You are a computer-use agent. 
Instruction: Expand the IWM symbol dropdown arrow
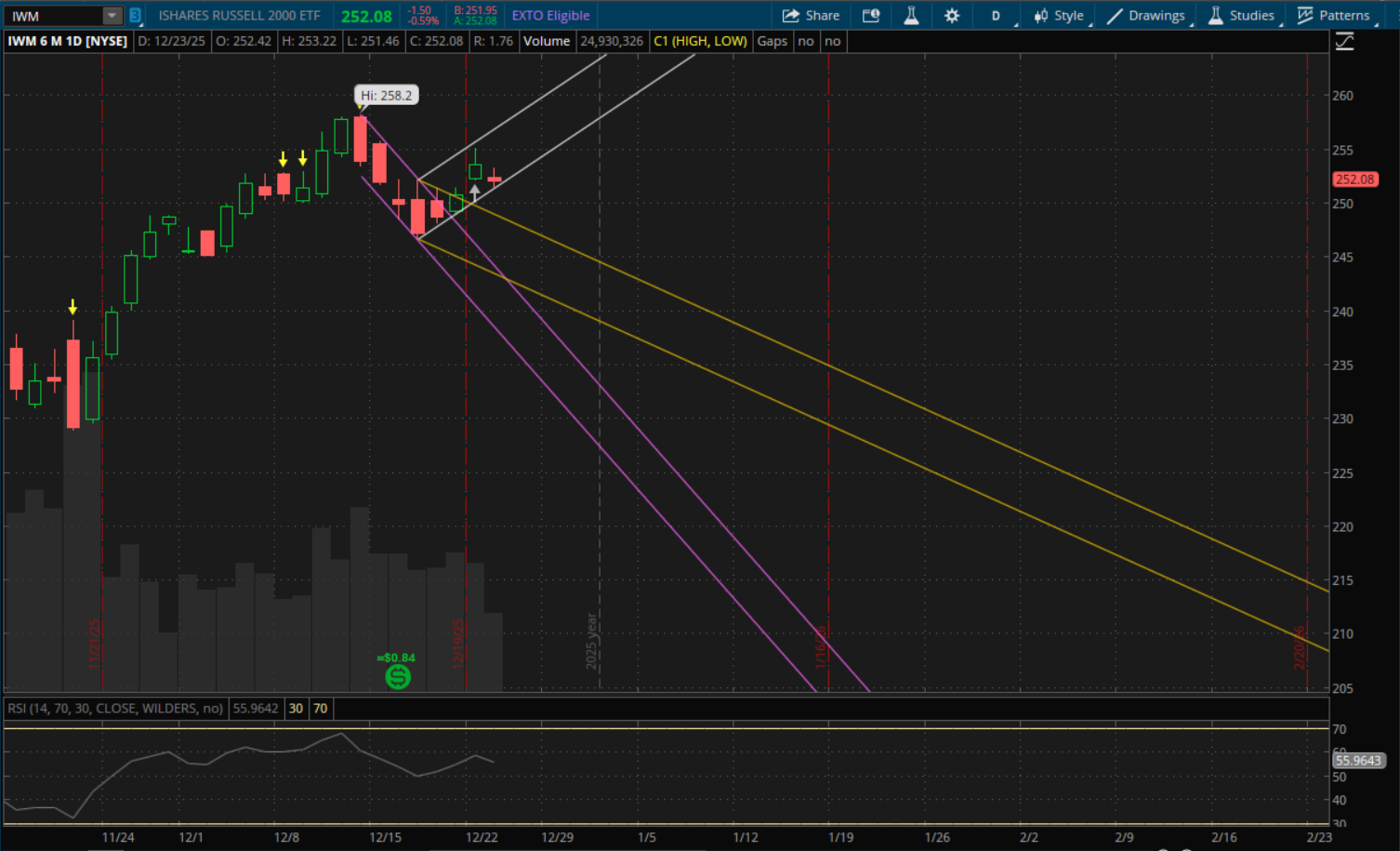click(x=112, y=16)
